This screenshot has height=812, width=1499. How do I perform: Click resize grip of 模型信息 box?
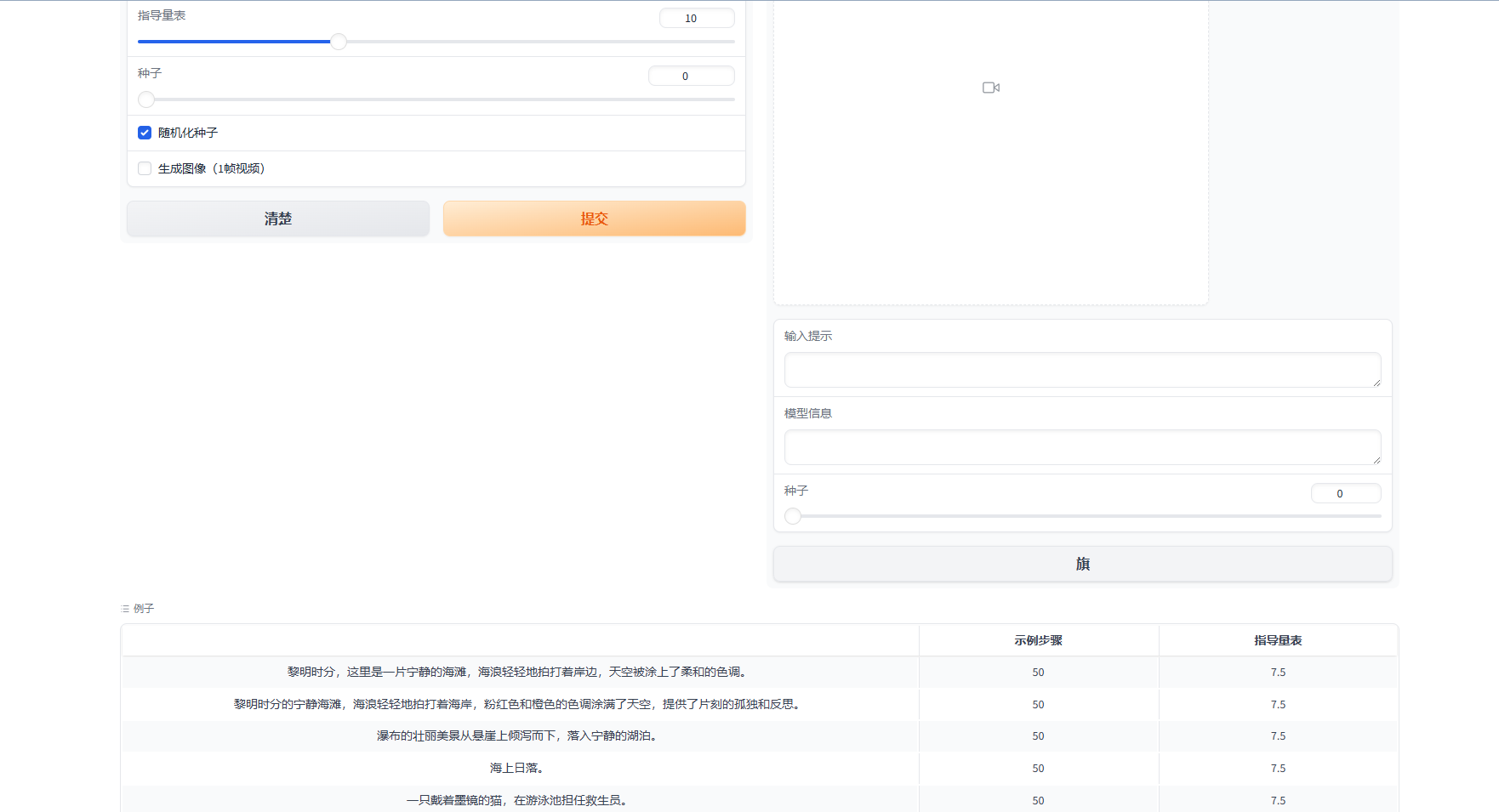click(1376, 459)
